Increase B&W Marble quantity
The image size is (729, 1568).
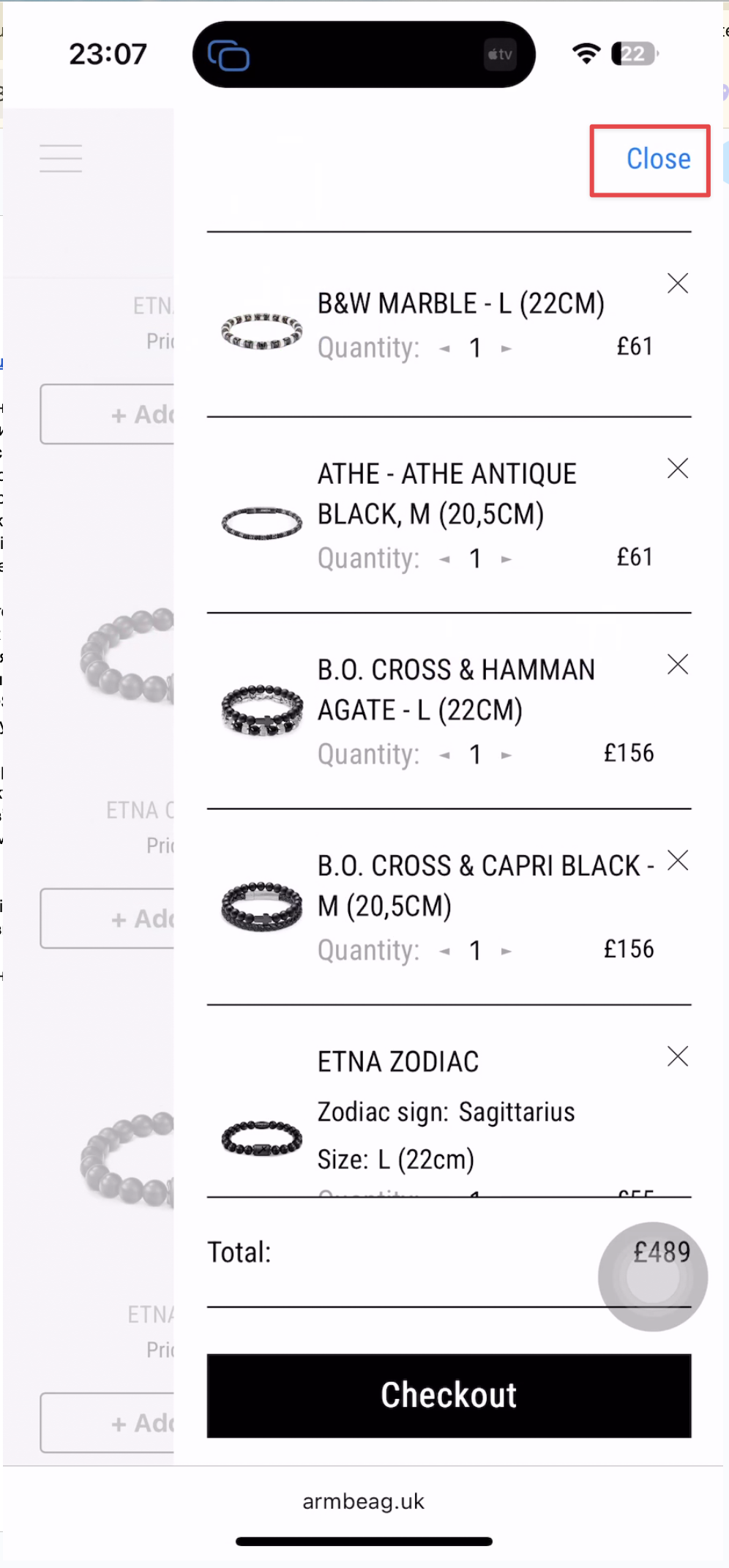[x=506, y=348]
